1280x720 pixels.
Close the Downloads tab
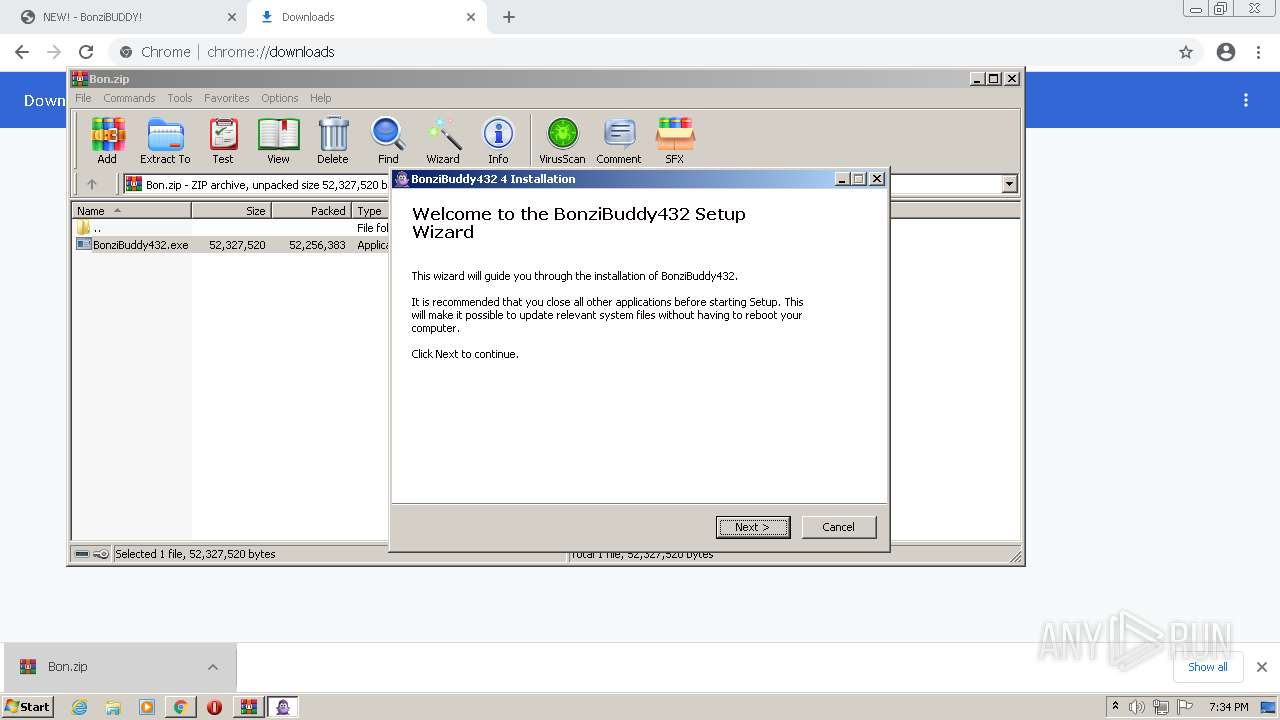click(471, 17)
